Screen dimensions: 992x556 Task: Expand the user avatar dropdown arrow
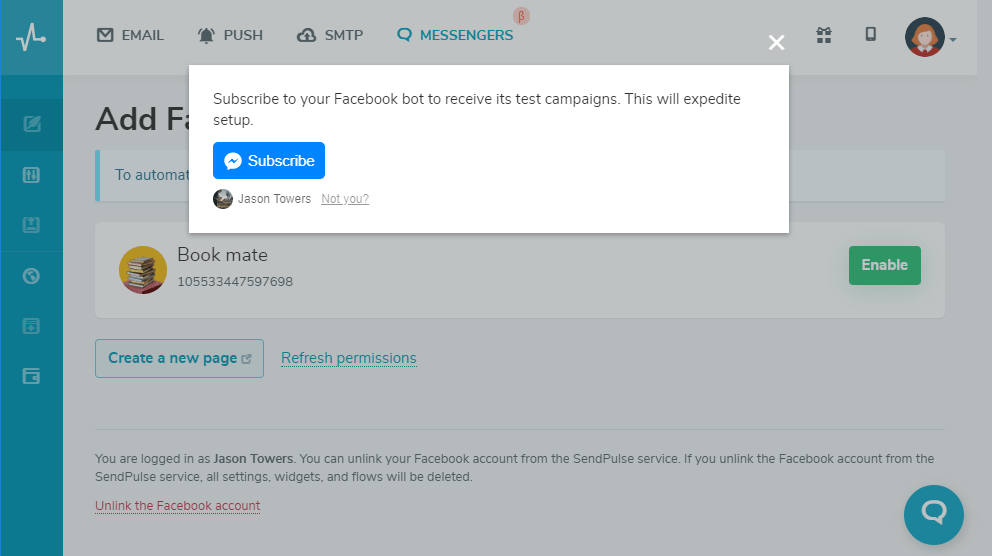[953, 40]
